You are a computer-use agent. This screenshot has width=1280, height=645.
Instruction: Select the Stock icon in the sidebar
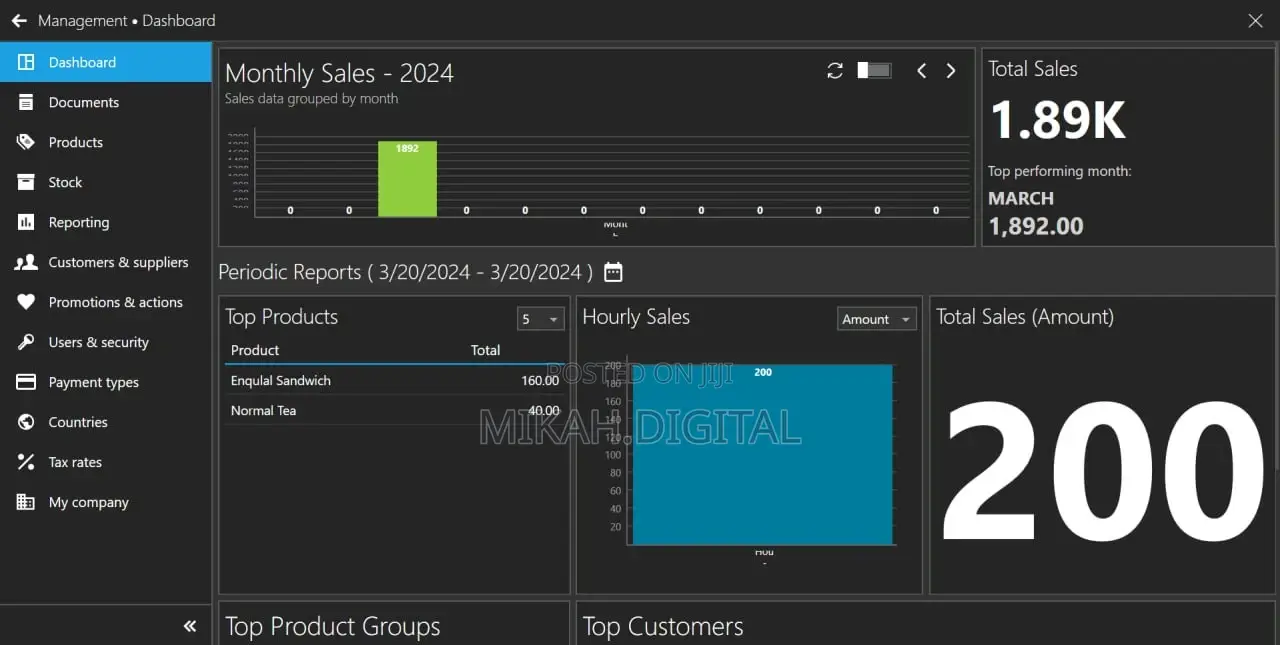point(26,182)
